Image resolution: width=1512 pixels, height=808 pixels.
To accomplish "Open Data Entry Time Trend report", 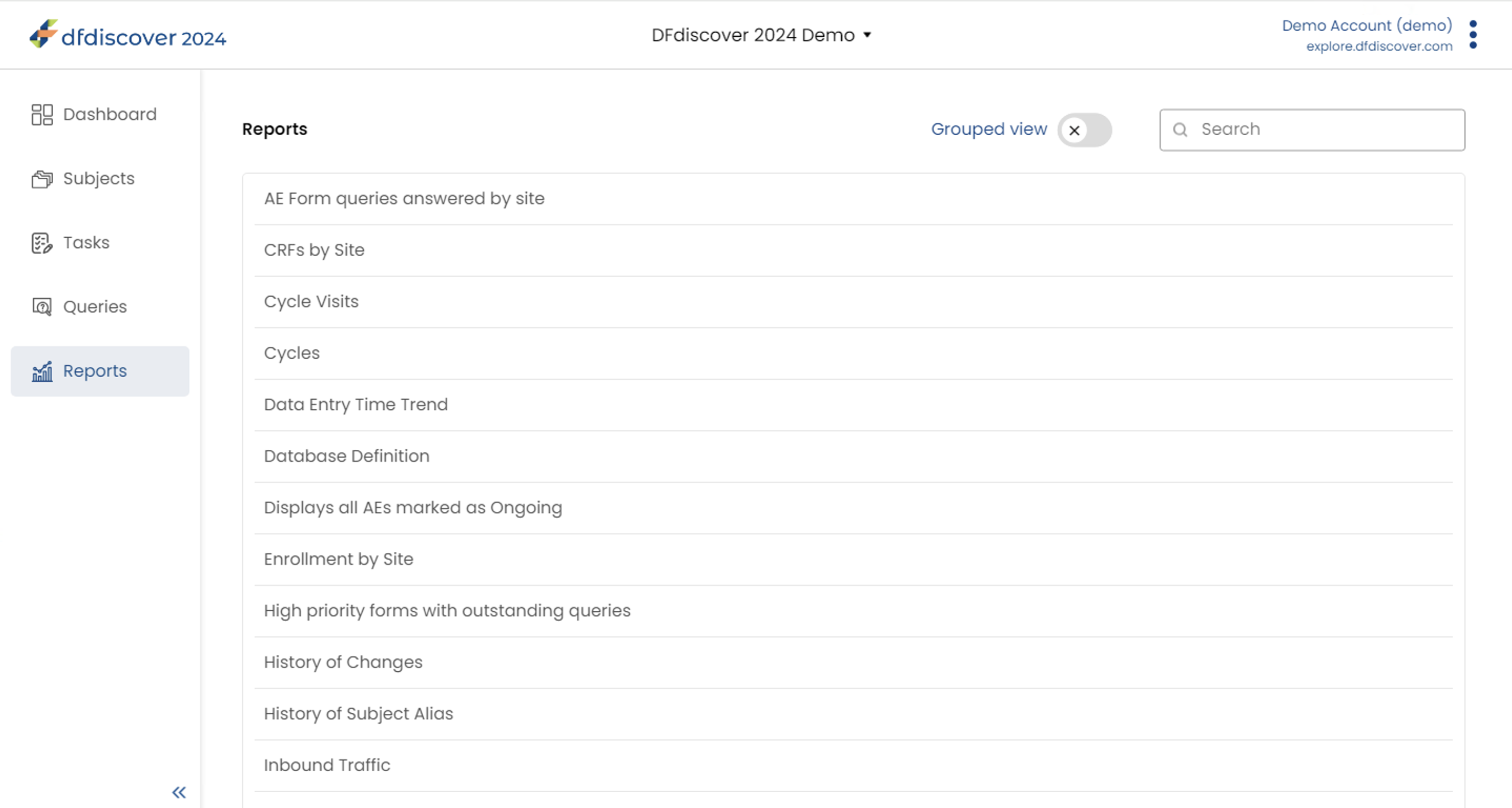I will [853, 405].
